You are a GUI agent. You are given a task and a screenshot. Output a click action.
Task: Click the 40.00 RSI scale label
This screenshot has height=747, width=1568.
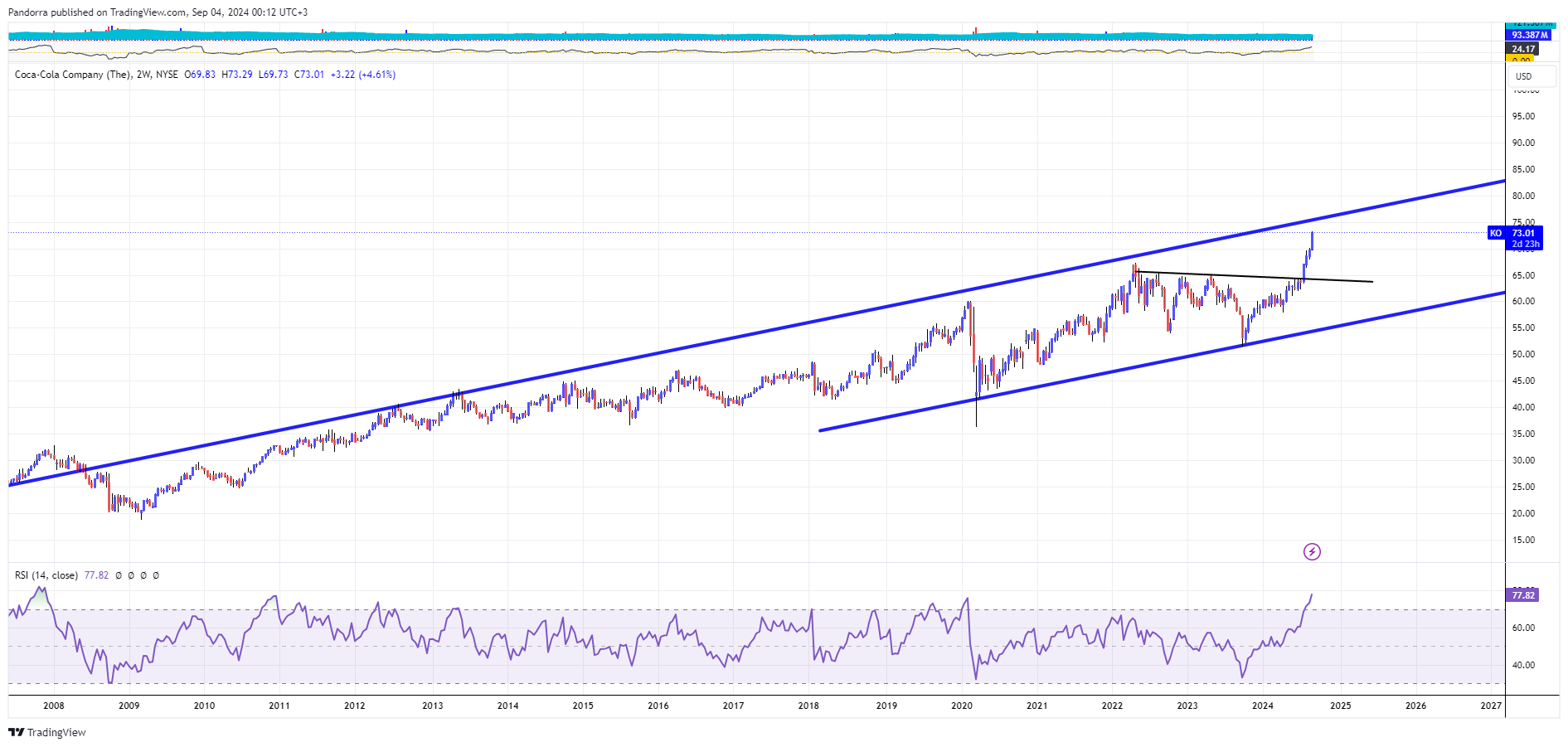click(x=1523, y=665)
